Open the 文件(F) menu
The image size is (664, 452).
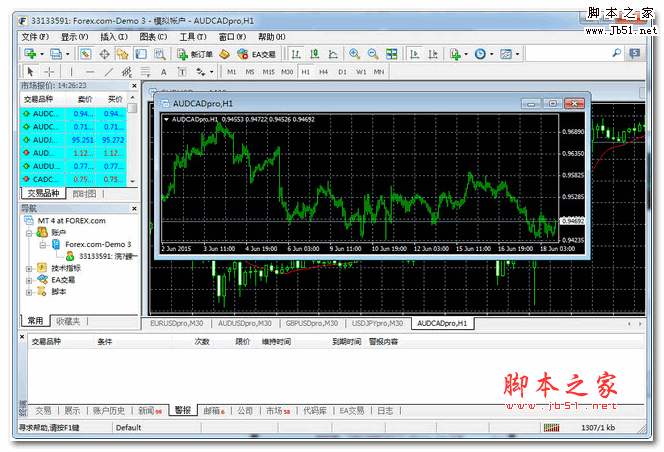click(35, 37)
